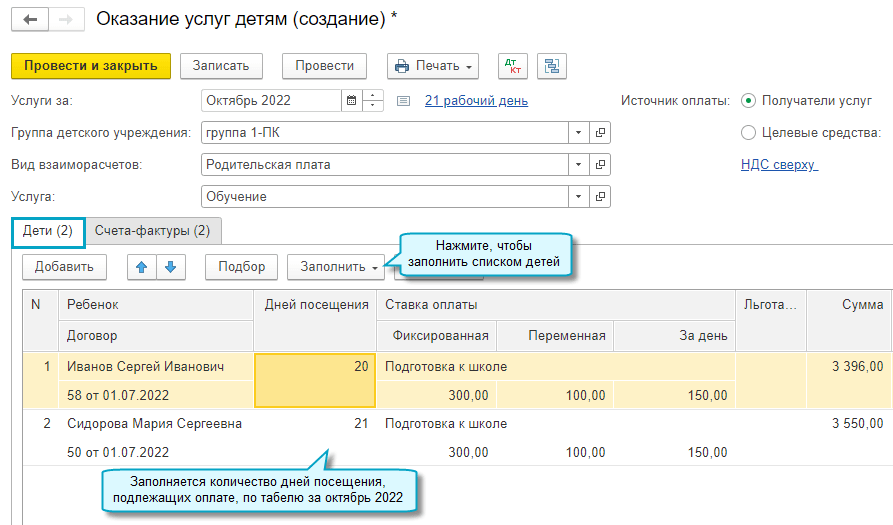Open the Печать dropdown menu
The height and width of the screenshot is (525, 893).
pos(433,66)
